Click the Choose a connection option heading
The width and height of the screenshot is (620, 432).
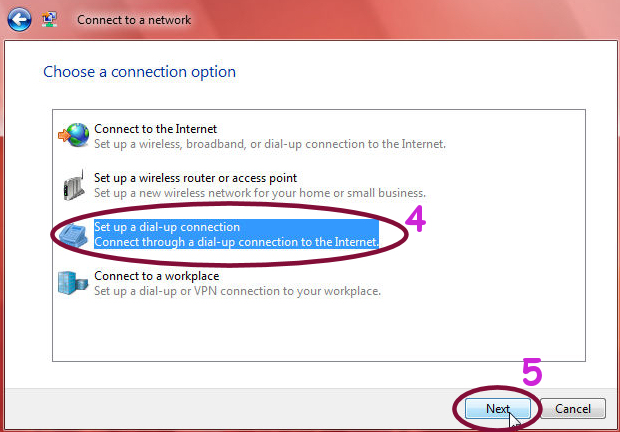(x=139, y=72)
